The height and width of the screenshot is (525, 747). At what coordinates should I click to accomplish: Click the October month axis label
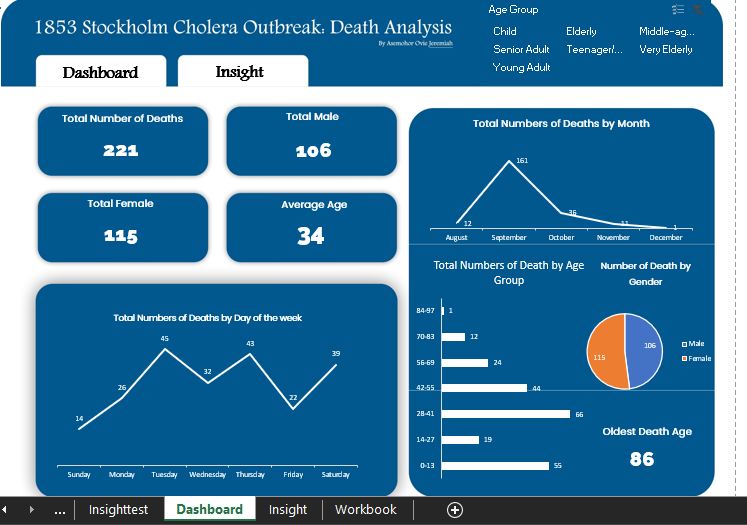click(x=561, y=237)
